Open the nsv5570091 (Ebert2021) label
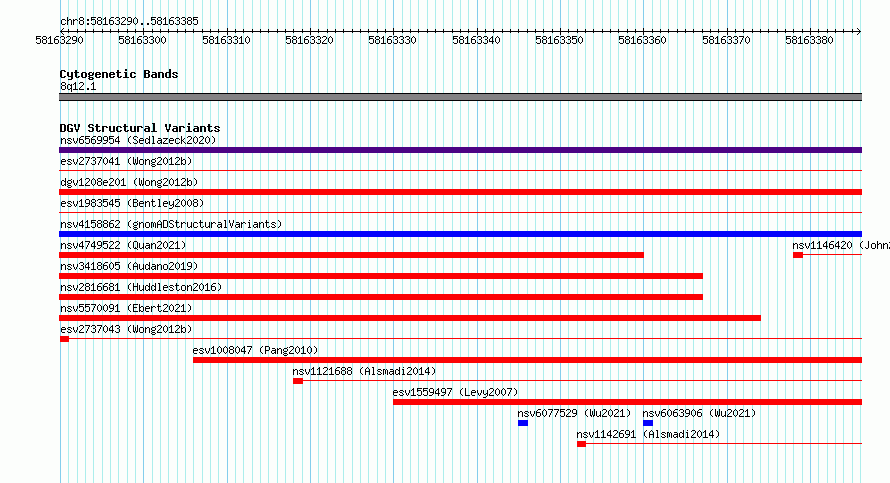 126,308
